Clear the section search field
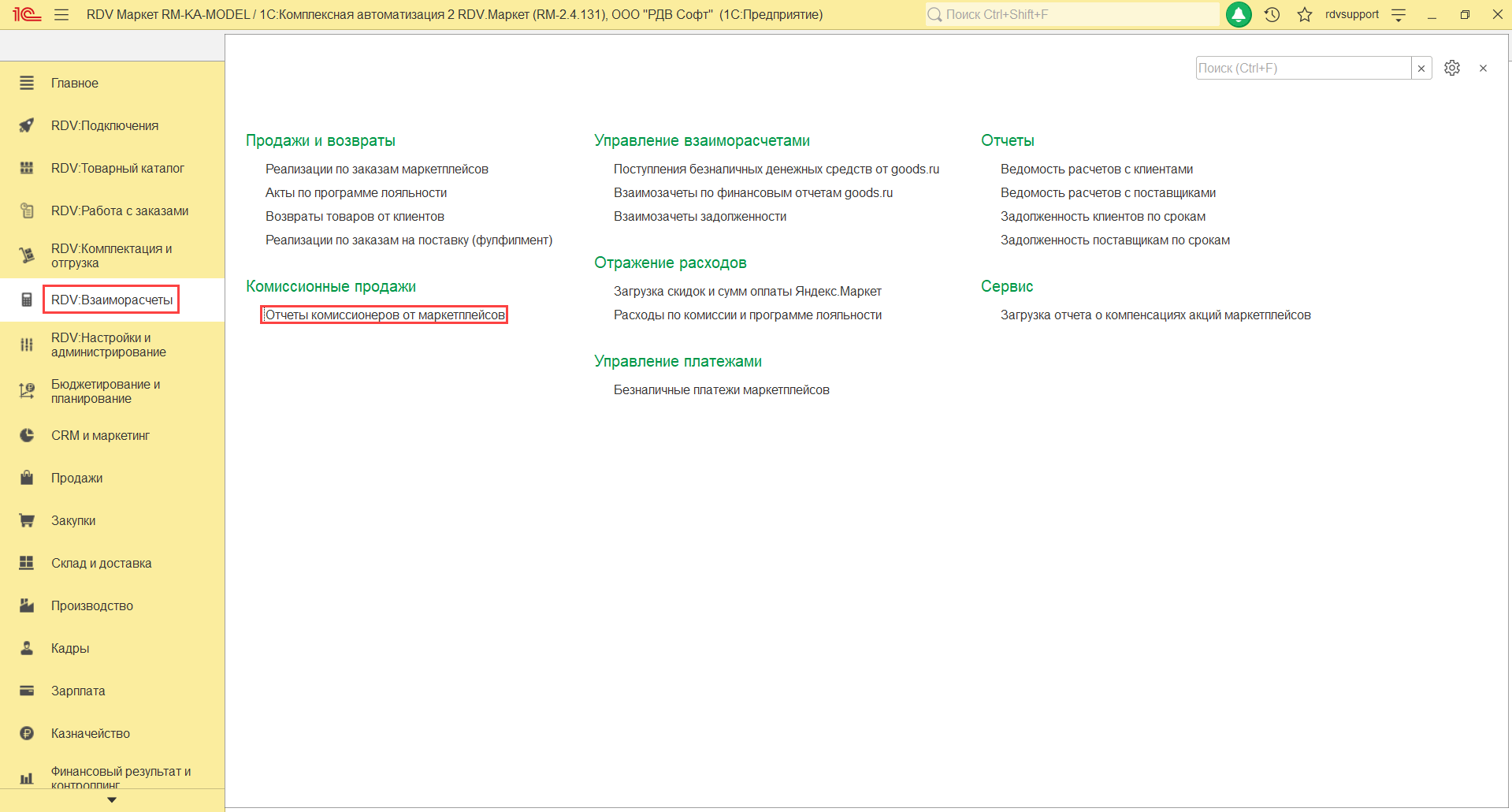This screenshot has width=1512, height=812. 1421,68
